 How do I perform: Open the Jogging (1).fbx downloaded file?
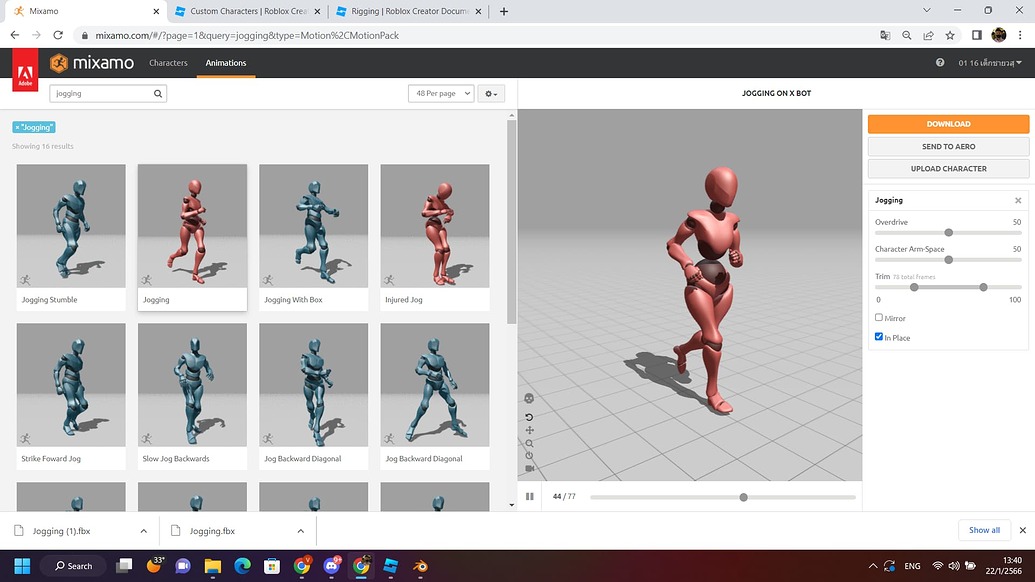pos(61,531)
